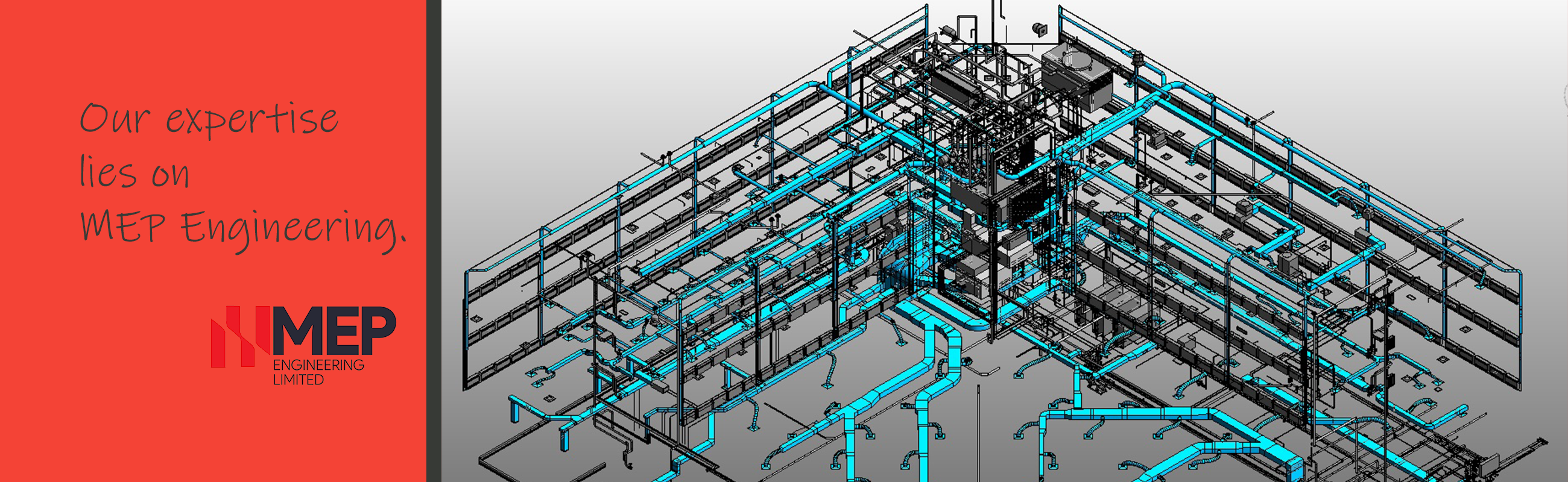The width and height of the screenshot is (1568, 482).
Task: Click the "LIMITED" text under the logo
Action: pos(299,380)
